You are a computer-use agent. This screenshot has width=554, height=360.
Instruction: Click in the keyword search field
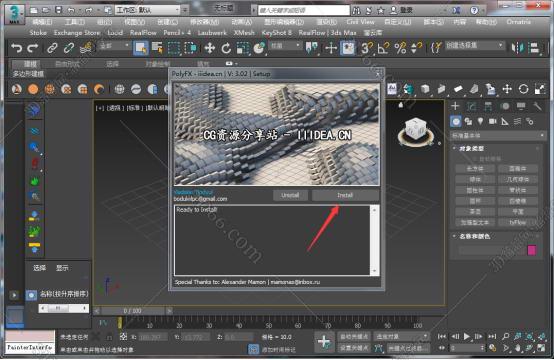pyautogui.click(x=303, y=10)
